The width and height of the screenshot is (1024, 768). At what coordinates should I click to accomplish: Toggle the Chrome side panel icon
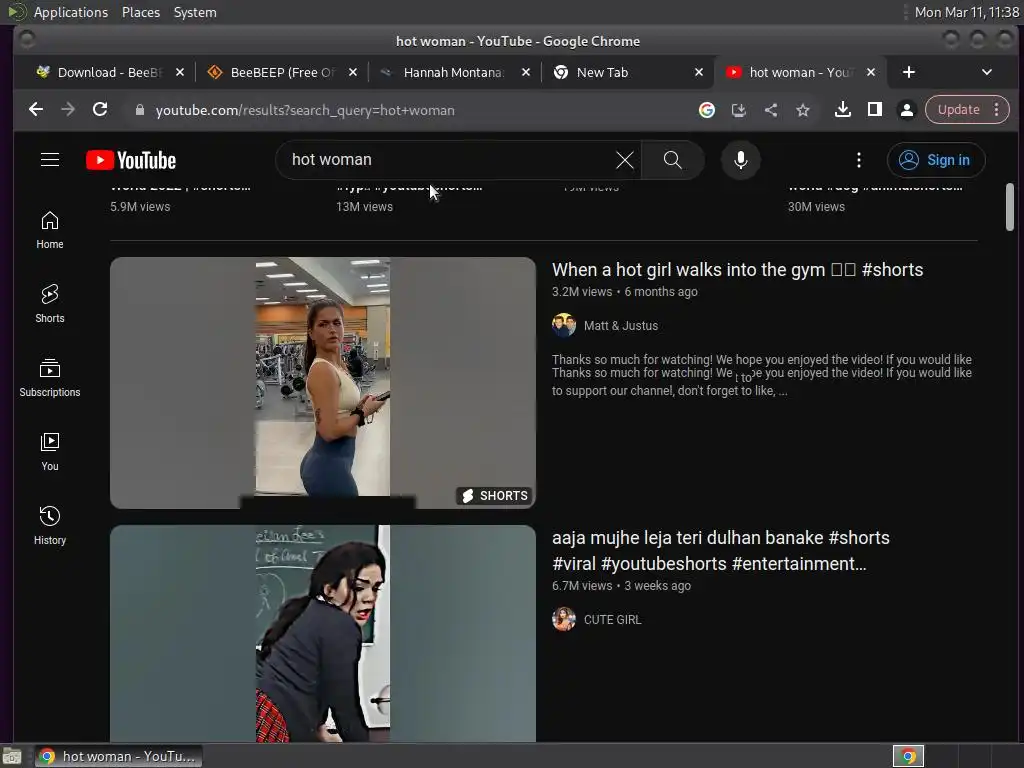pyautogui.click(x=874, y=110)
